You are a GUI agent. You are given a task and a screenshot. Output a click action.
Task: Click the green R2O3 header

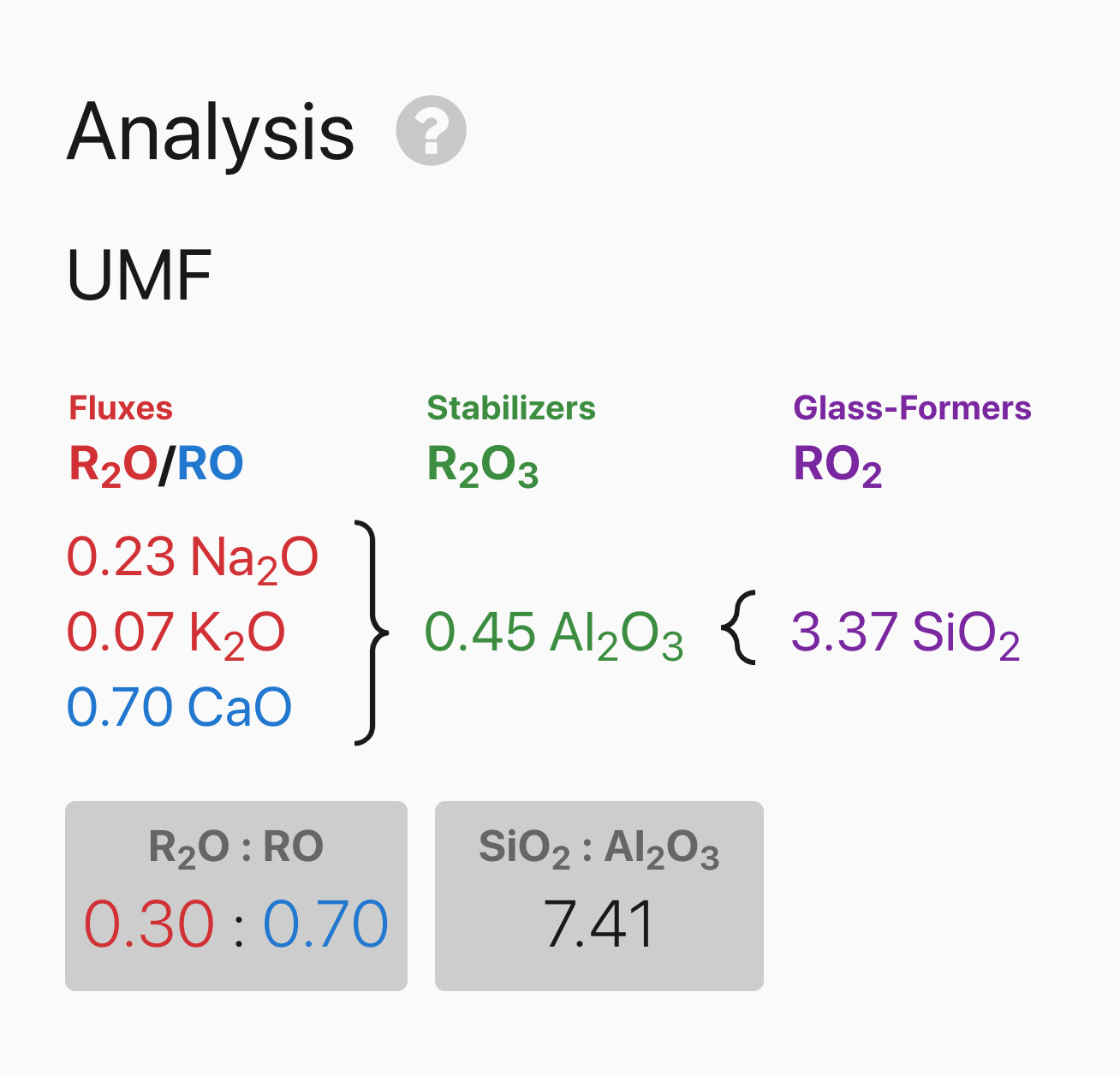(483, 466)
